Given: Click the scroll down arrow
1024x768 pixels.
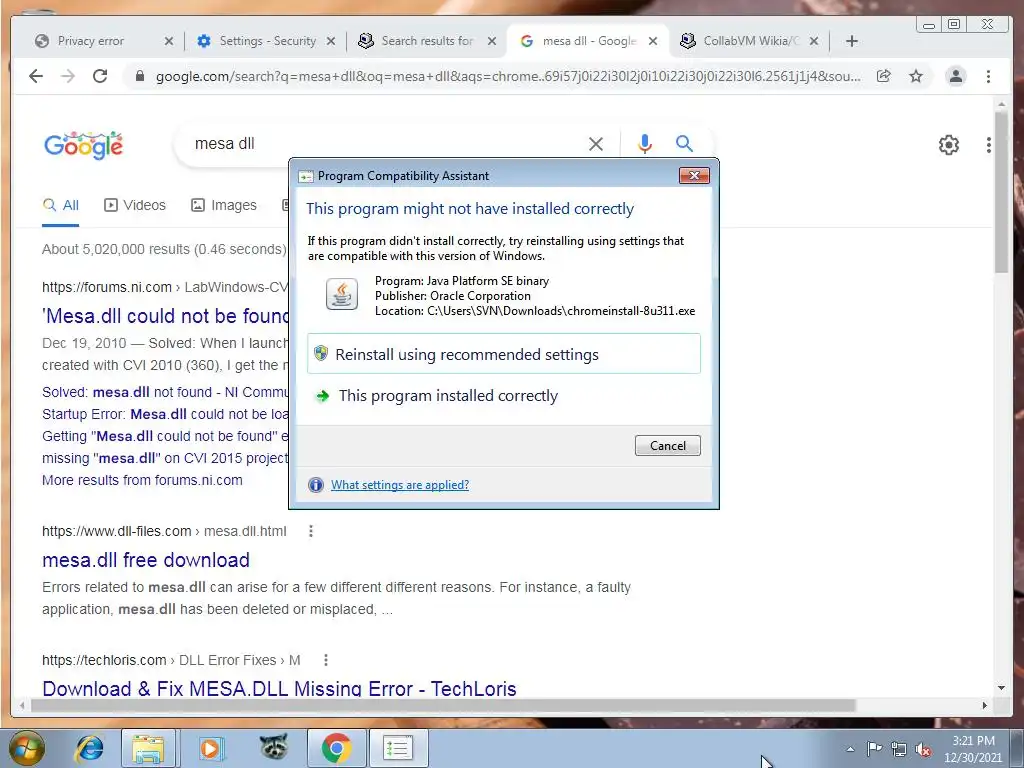Looking at the screenshot, I should 1001,688.
